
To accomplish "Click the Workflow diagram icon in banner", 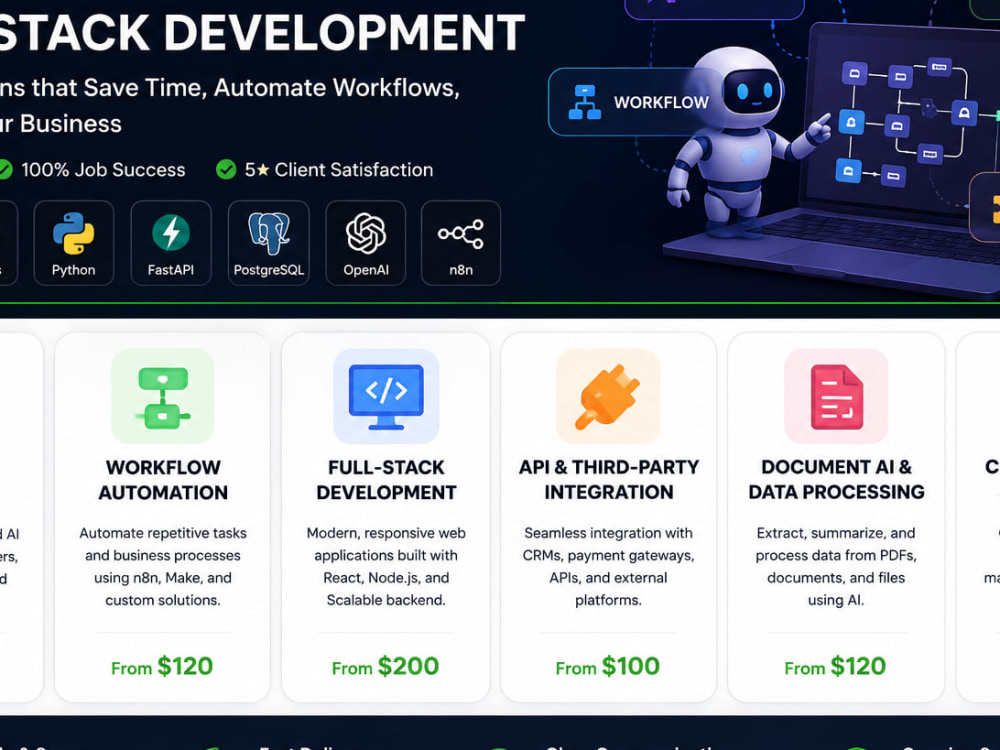I will click(x=585, y=102).
